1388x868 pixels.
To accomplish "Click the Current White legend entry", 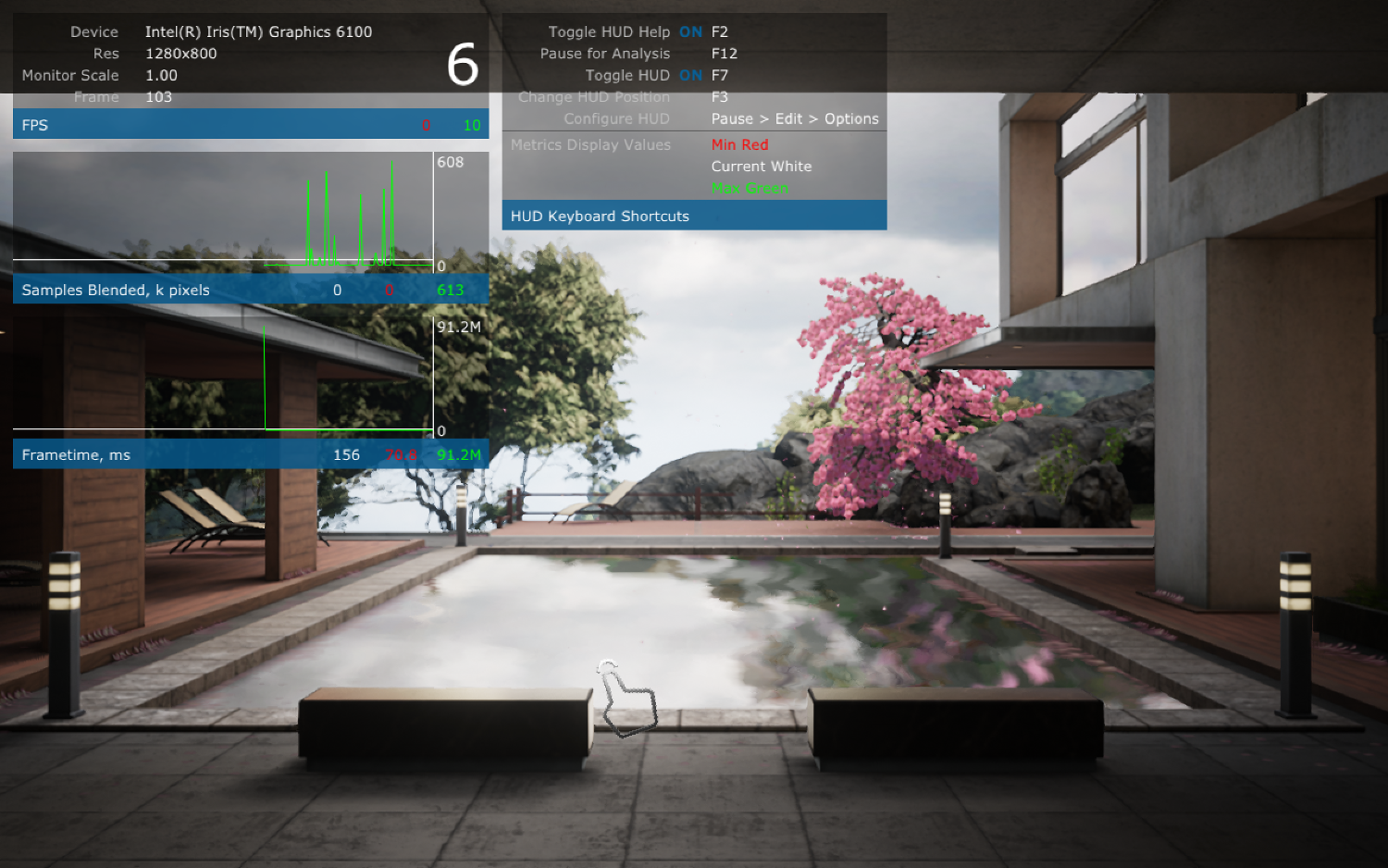I will [x=762, y=167].
